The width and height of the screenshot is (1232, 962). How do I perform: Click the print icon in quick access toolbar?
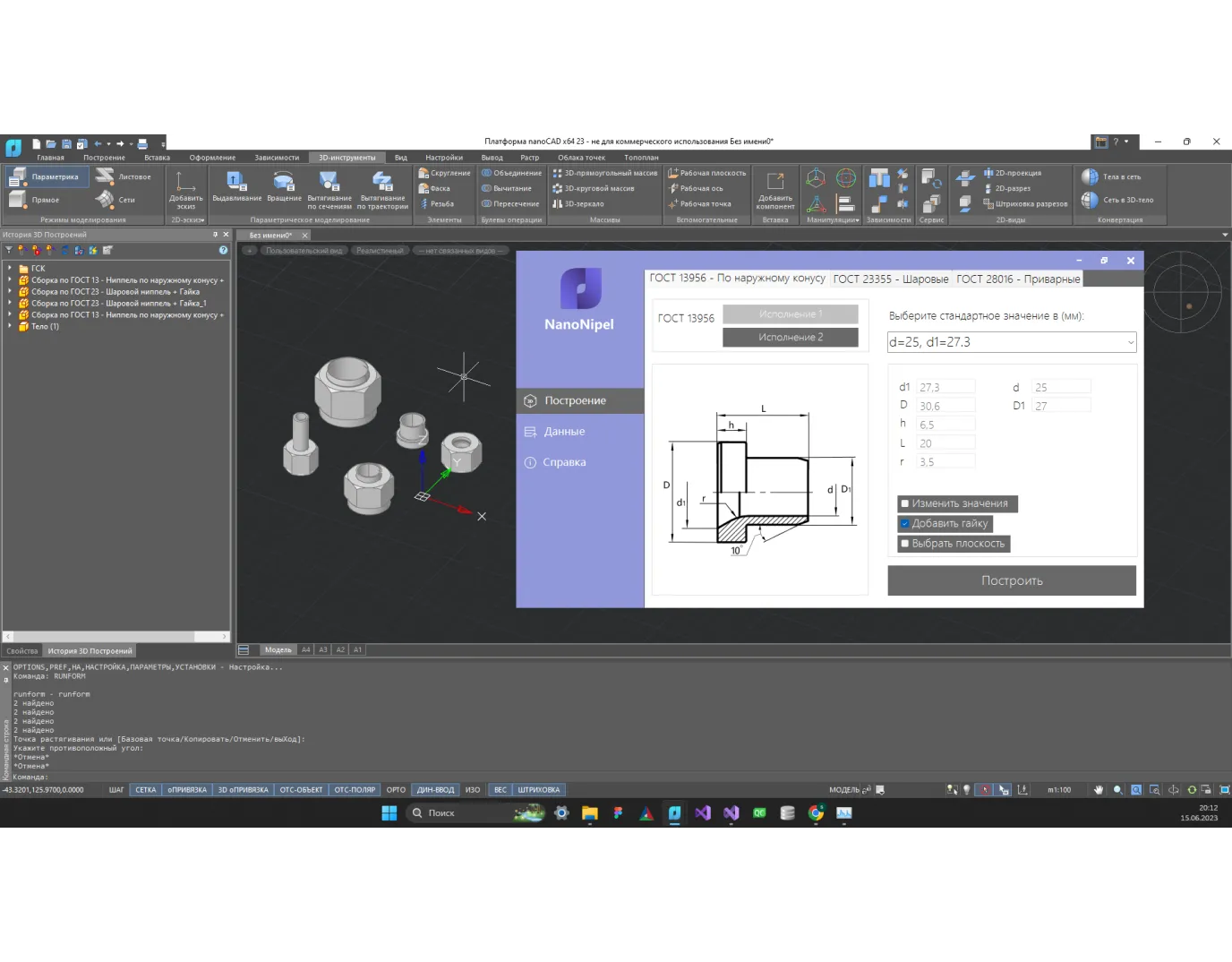click(142, 143)
